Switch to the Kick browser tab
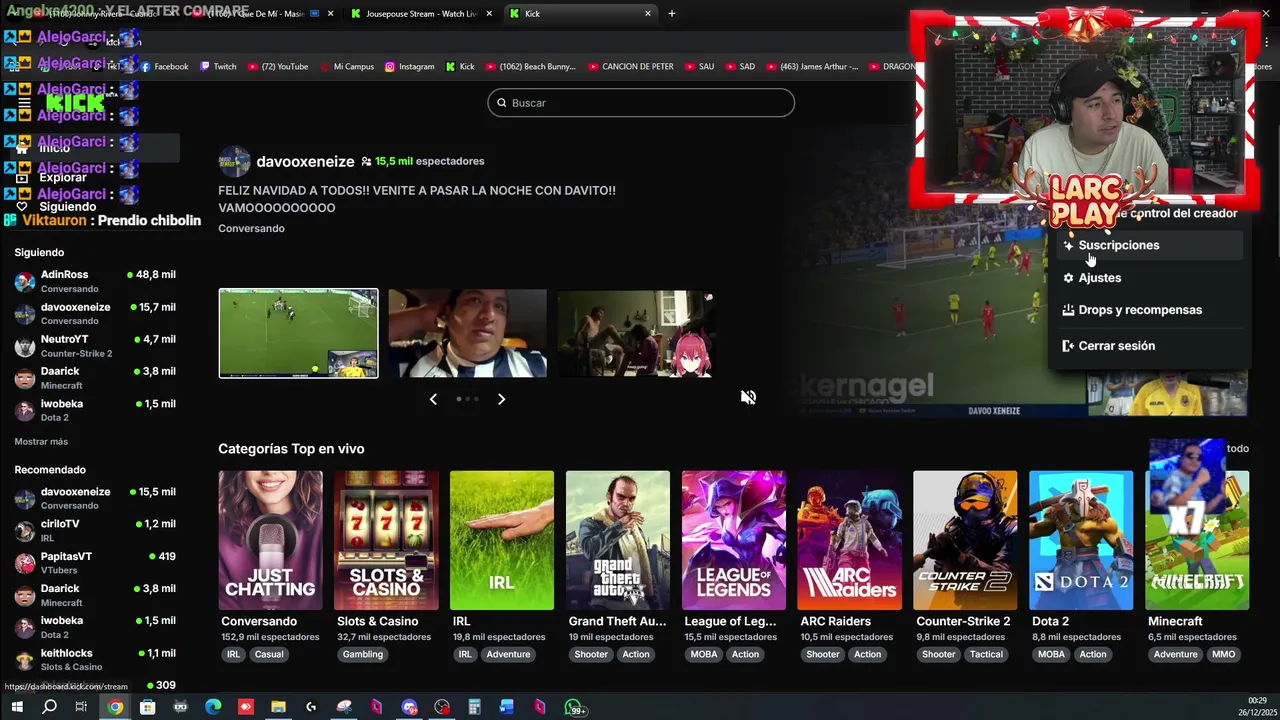This screenshot has height=720, width=1280. click(x=580, y=14)
